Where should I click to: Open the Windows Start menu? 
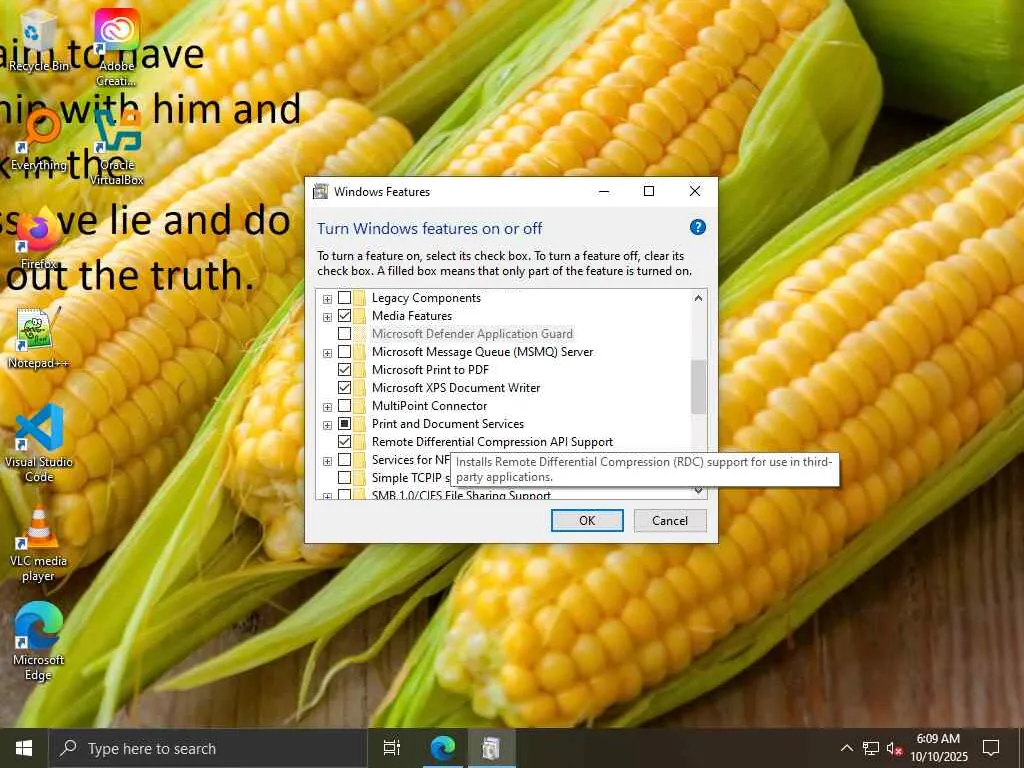pyautogui.click(x=24, y=748)
